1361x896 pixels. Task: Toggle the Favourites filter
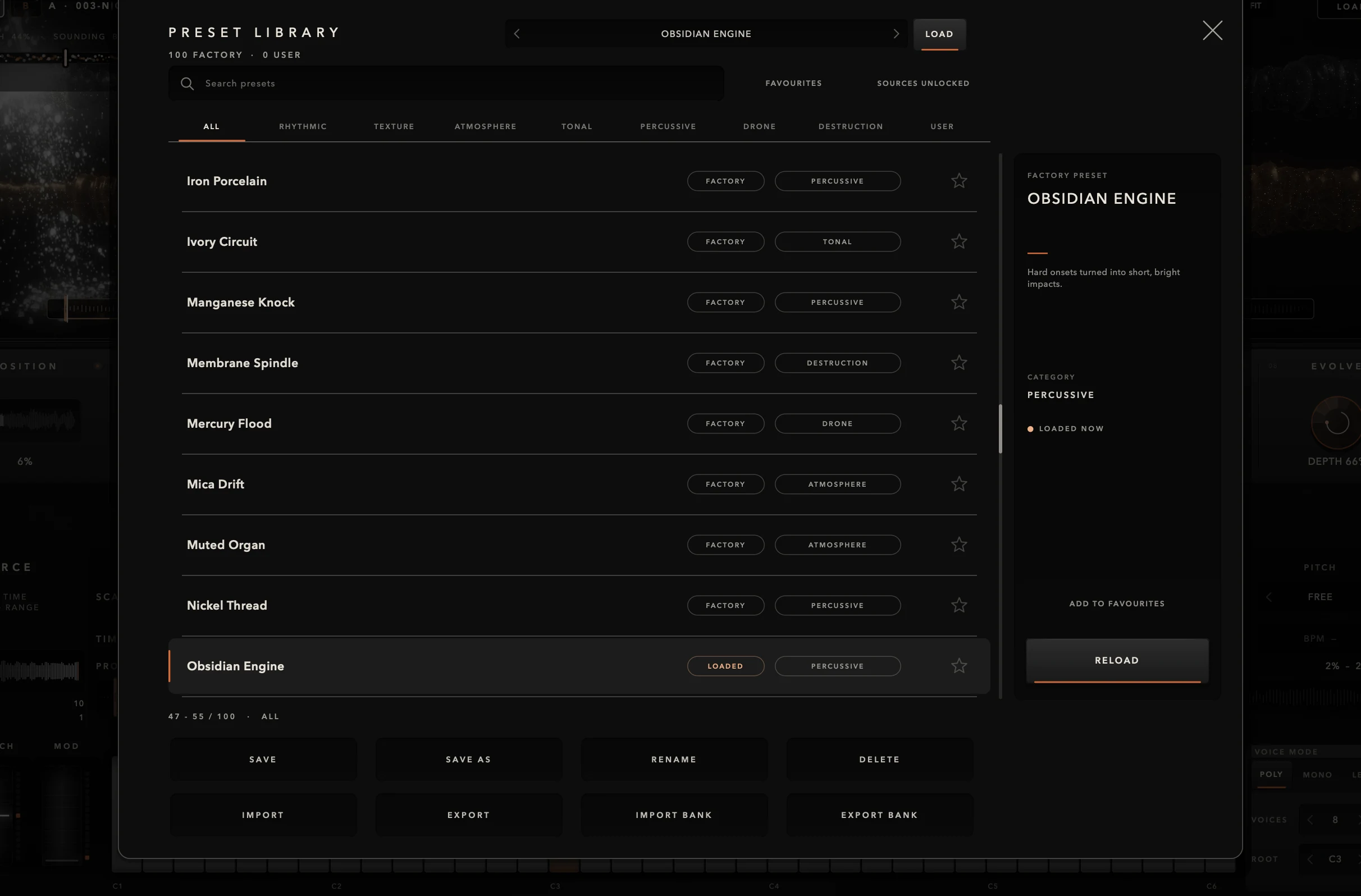point(793,84)
